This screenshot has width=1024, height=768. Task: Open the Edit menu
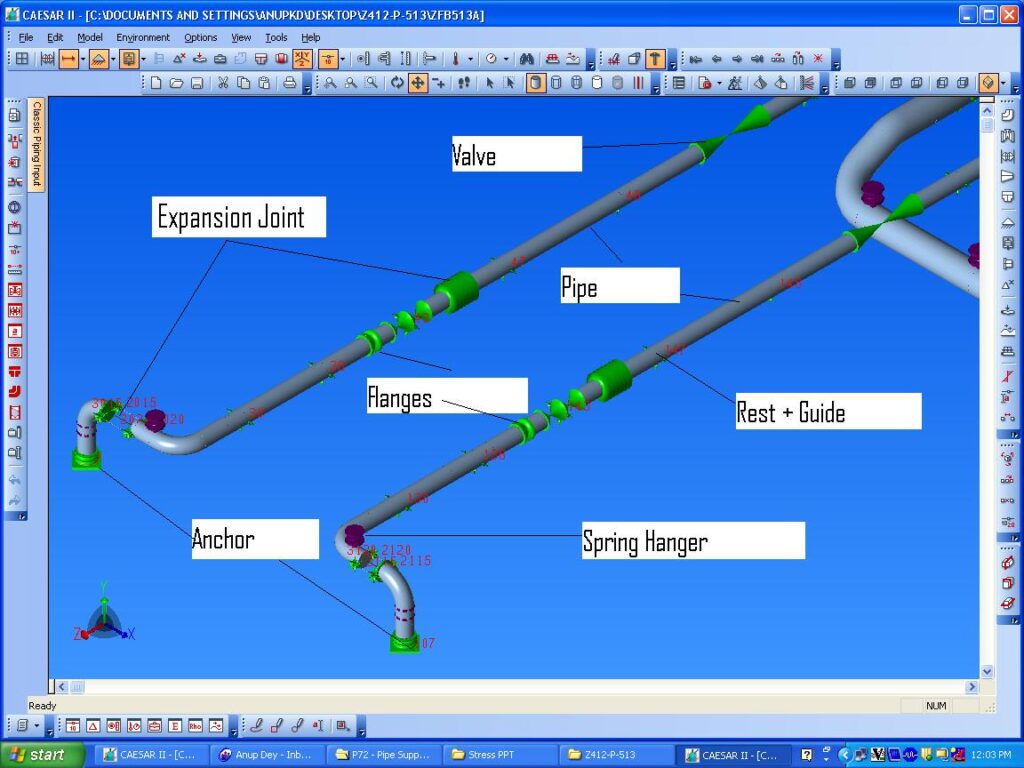pyautogui.click(x=55, y=37)
